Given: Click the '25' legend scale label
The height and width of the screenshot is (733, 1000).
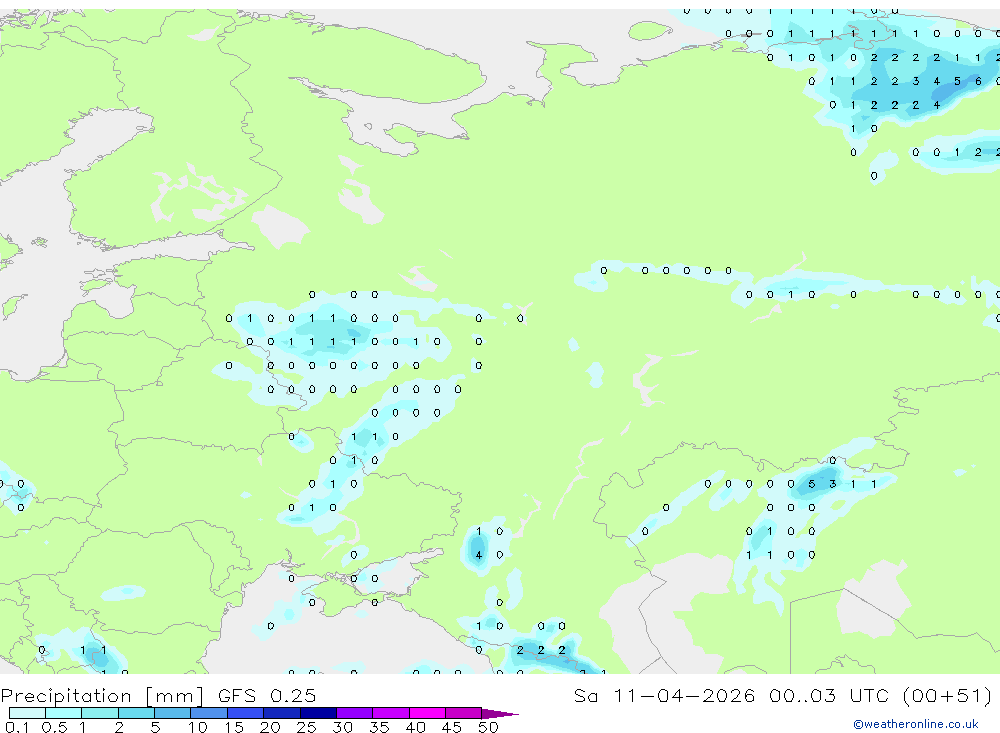Looking at the screenshot, I should [x=306, y=727].
